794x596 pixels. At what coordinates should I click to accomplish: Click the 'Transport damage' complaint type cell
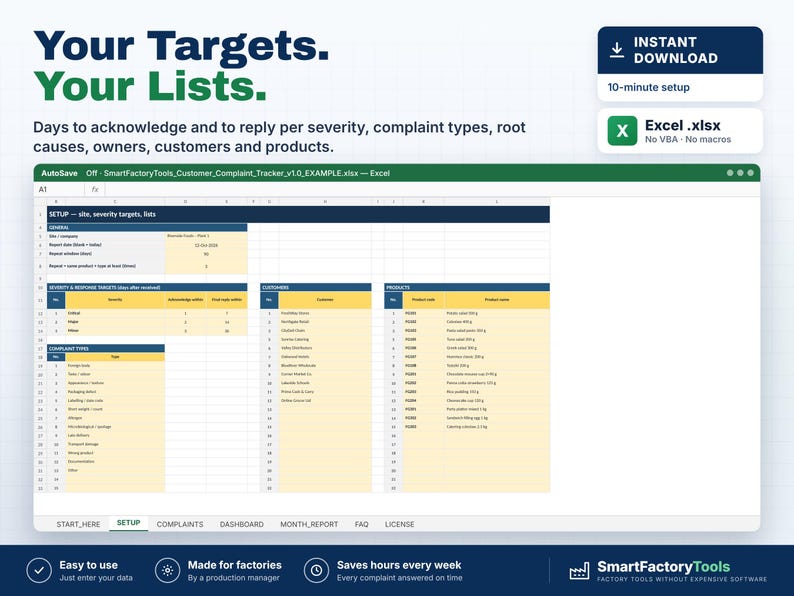(x=115, y=444)
